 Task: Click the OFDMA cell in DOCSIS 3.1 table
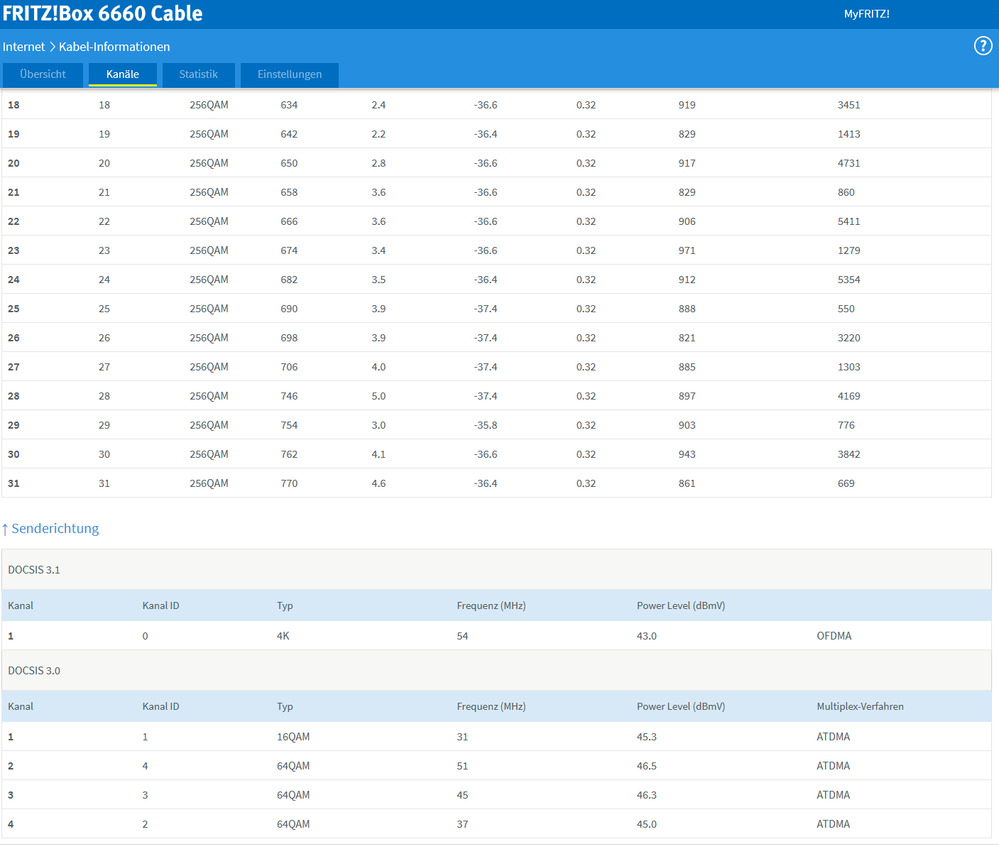tap(834, 636)
